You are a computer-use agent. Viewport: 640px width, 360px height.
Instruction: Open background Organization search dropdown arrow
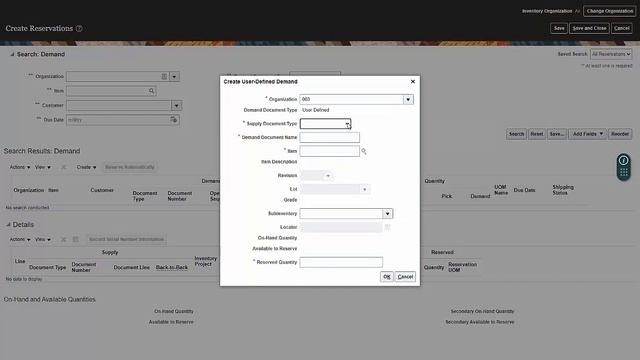pos(174,76)
